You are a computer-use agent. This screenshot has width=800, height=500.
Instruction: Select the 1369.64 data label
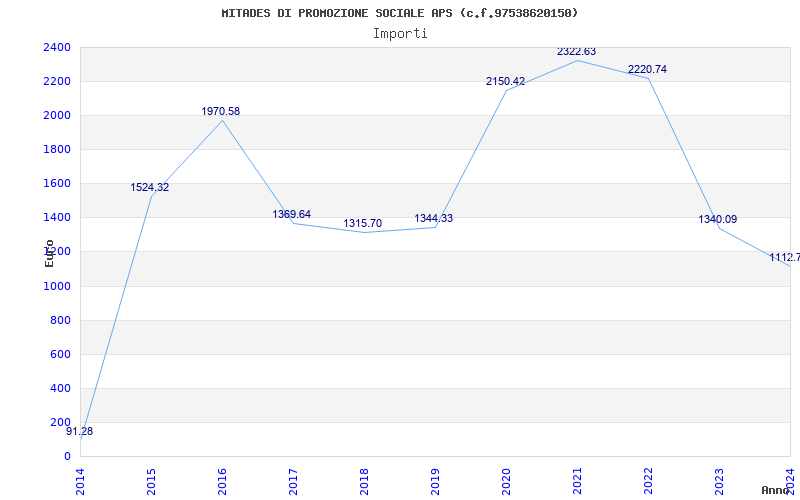point(291,214)
